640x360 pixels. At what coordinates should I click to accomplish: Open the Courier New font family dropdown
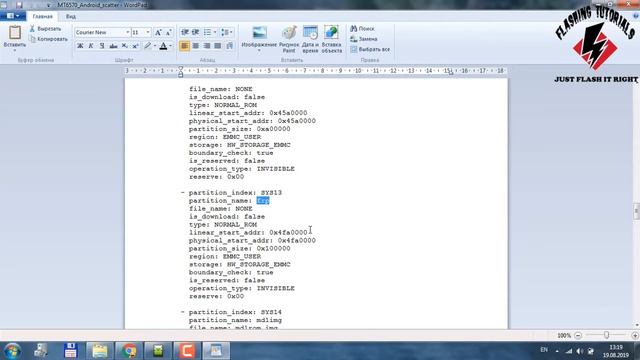[x=128, y=32]
